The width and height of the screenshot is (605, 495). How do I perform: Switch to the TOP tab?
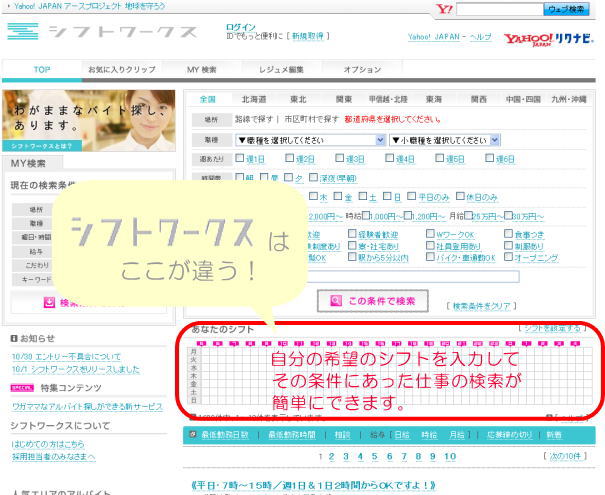(x=42, y=70)
